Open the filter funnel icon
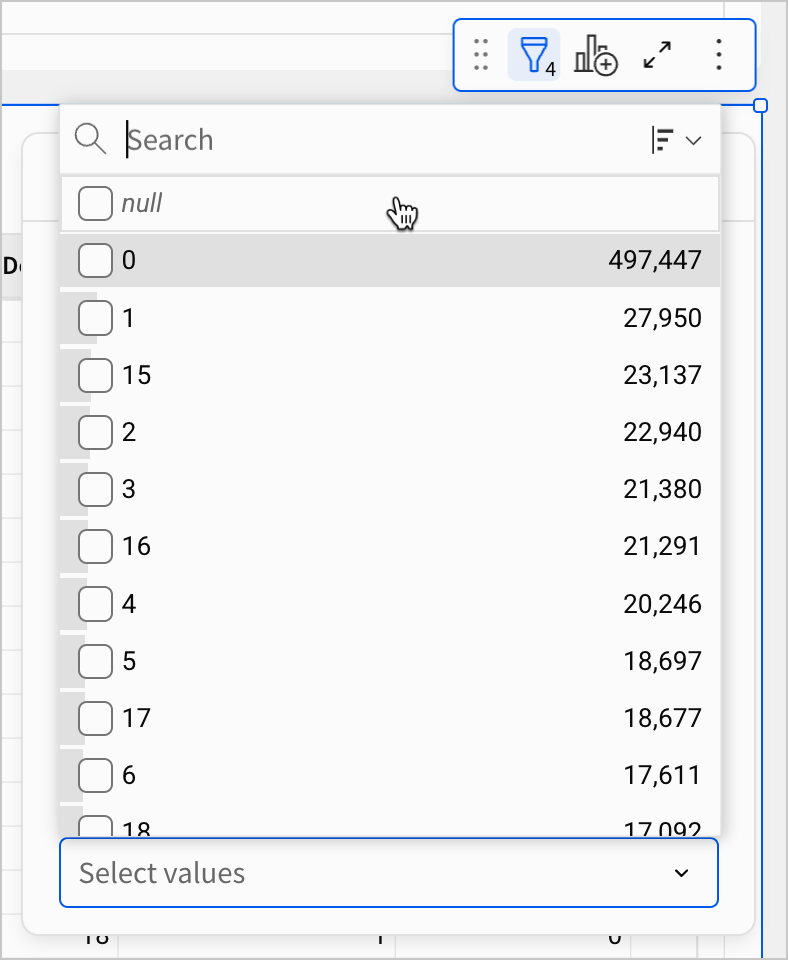The height and width of the screenshot is (960, 788). pyautogui.click(x=536, y=55)
